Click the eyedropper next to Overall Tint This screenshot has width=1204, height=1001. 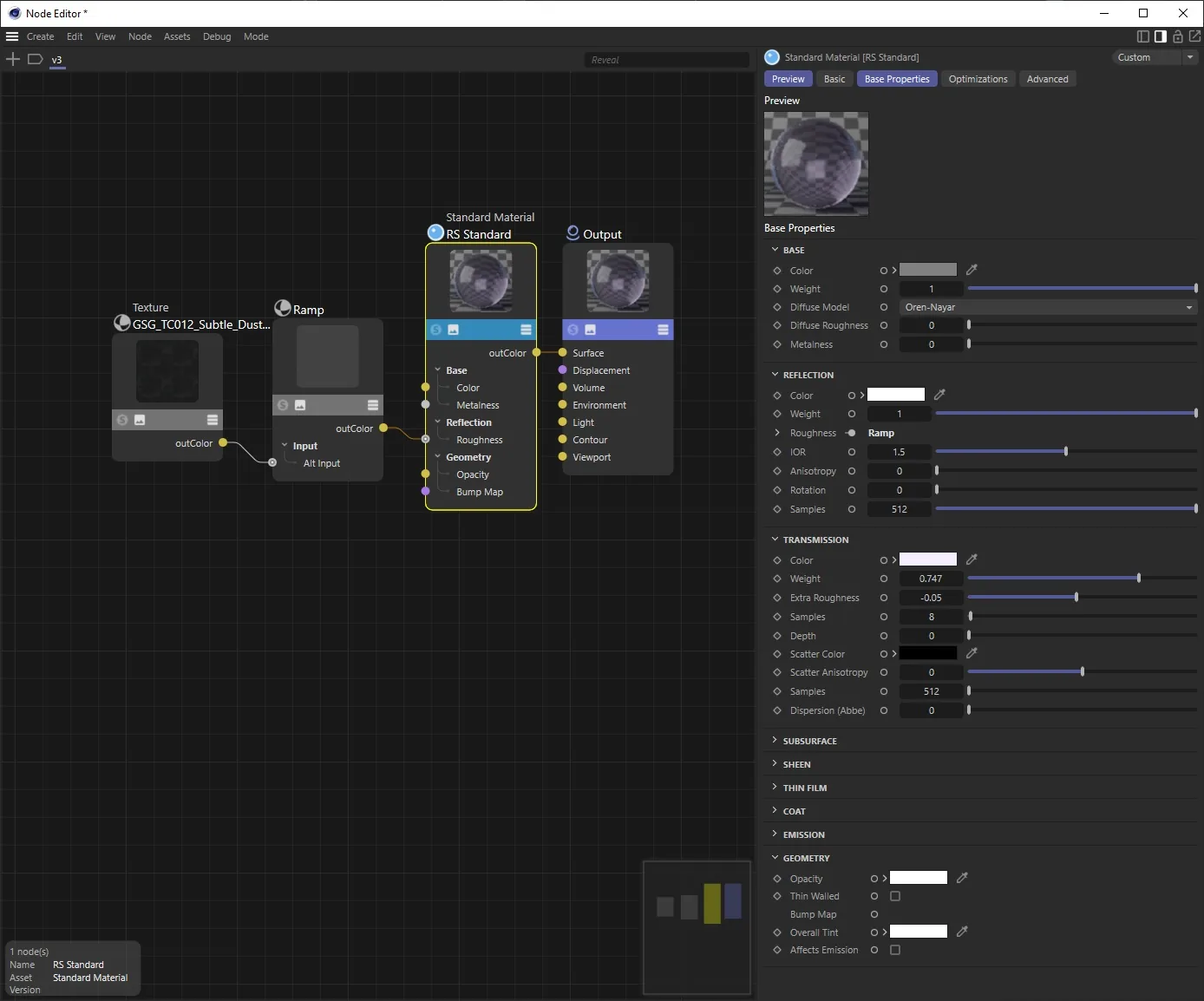[x=962, y=932]
